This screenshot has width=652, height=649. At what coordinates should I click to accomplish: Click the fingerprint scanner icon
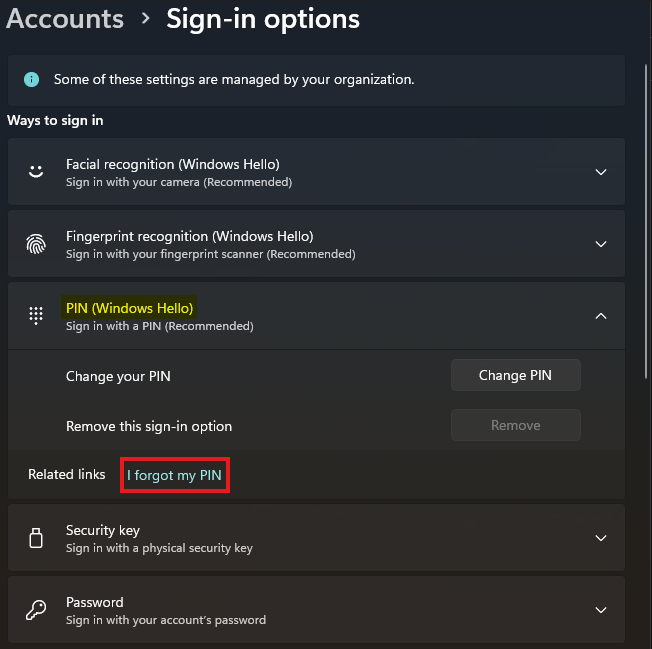[x=36, y=244]
